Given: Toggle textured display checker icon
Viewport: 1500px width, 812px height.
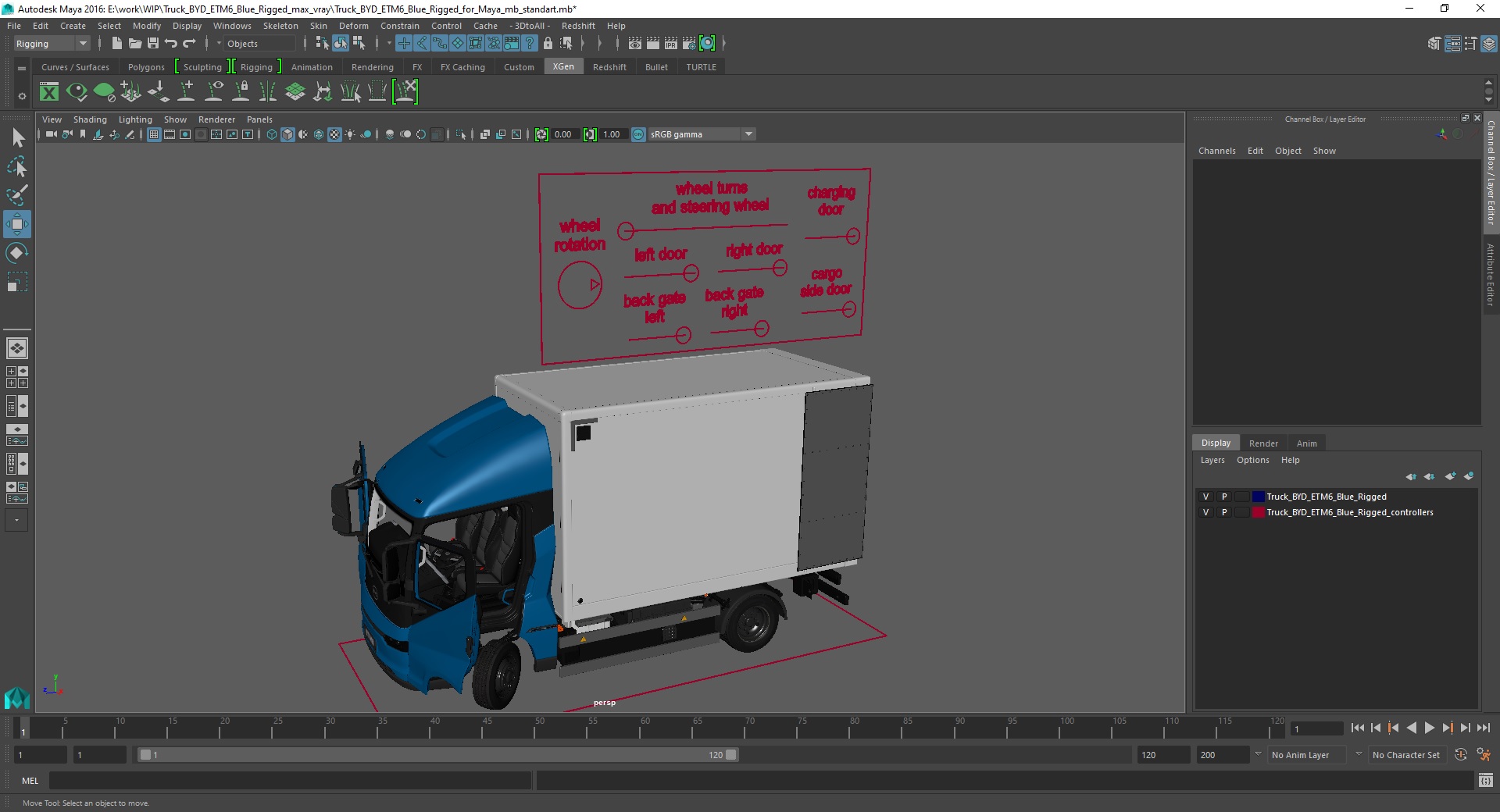Looking at the screenshot, I should [x=334, y=134].
